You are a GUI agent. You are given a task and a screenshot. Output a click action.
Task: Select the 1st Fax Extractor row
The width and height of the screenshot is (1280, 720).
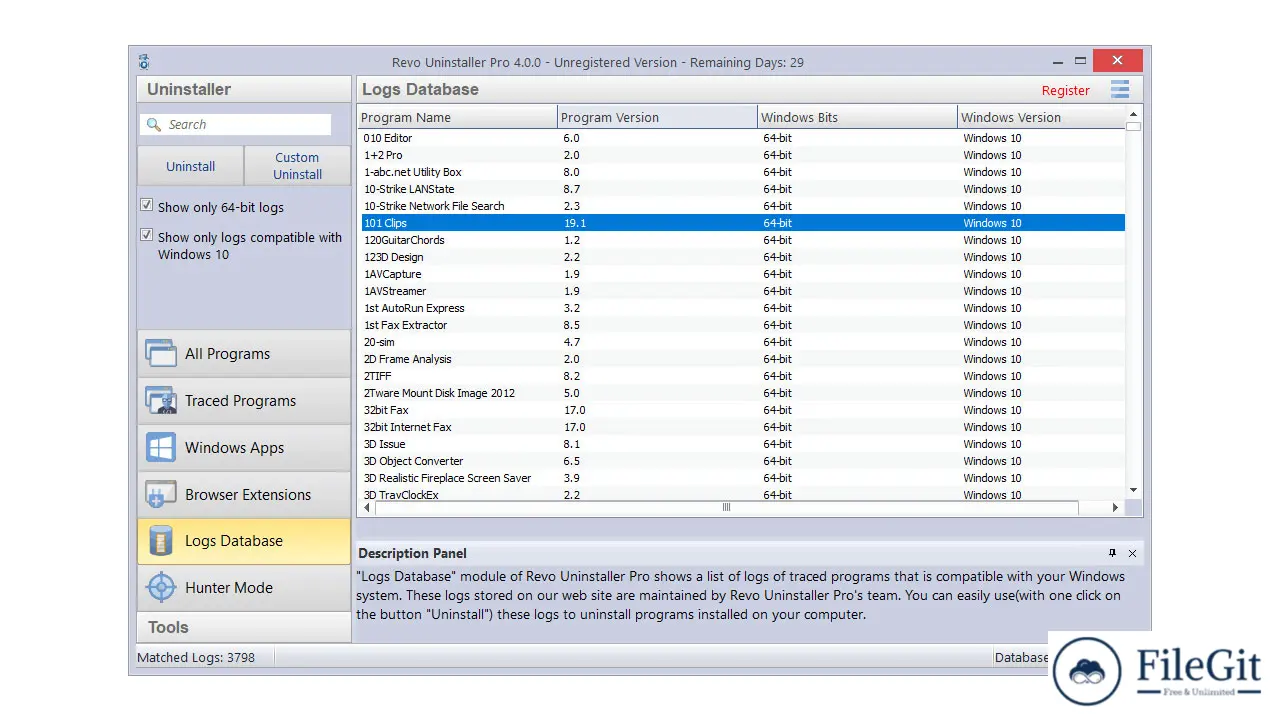coord(742,325)
